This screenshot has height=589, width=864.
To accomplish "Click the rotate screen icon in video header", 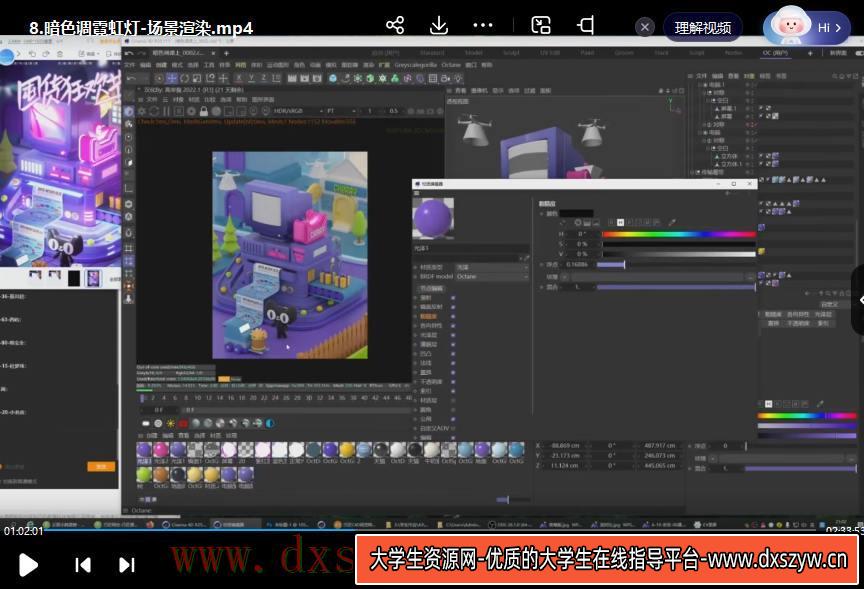I will tap(585, 25).
